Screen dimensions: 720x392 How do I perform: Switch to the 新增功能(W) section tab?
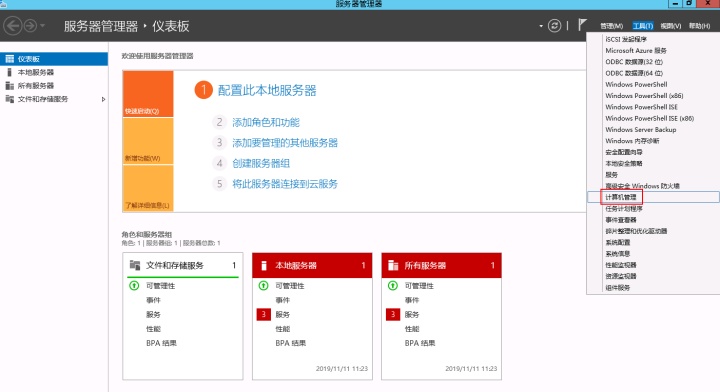[148, 141]
